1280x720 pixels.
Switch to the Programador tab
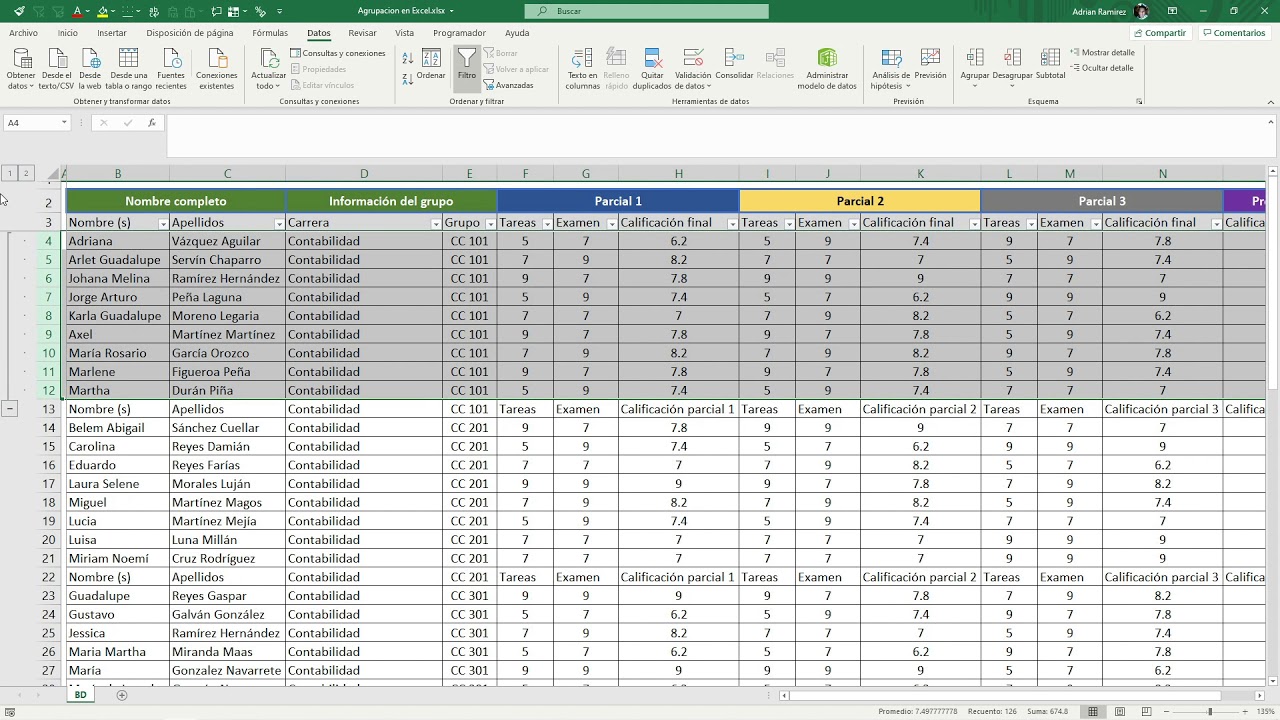tap(459, 33)
